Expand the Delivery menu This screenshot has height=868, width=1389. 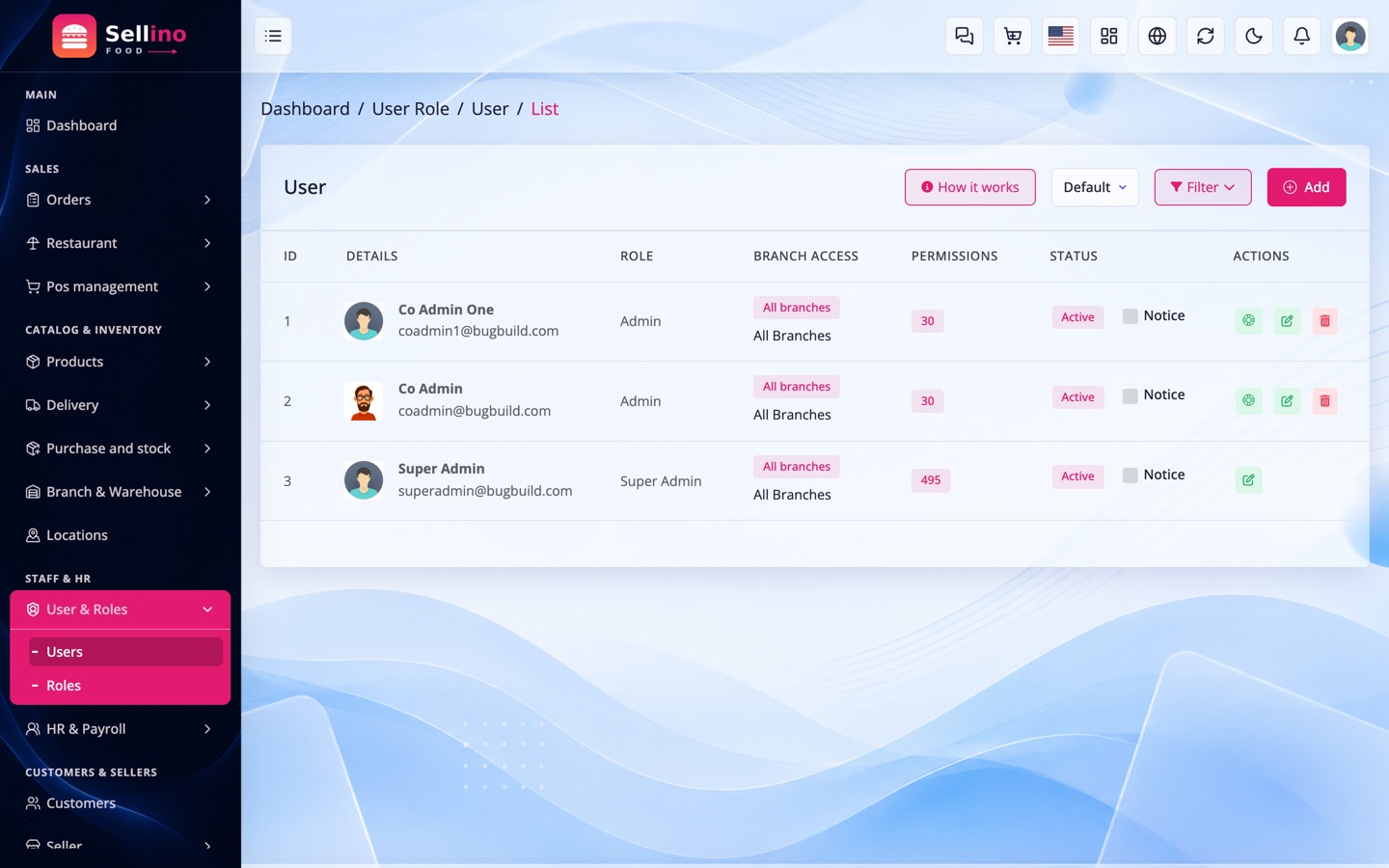(120, 405)
